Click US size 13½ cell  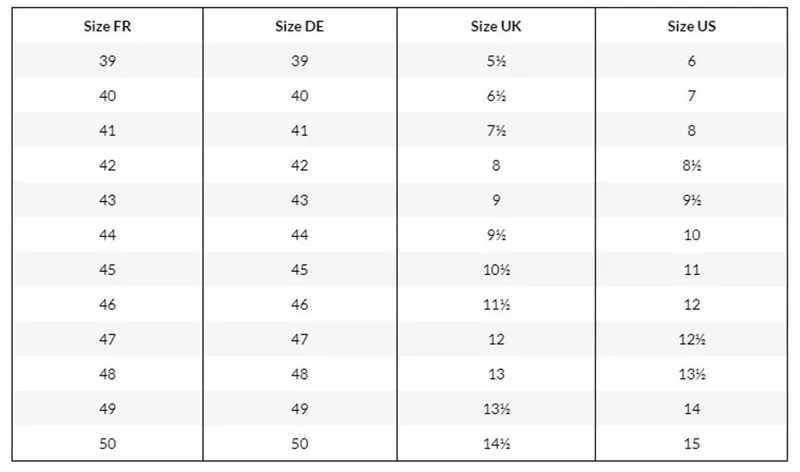pos(691,374)
